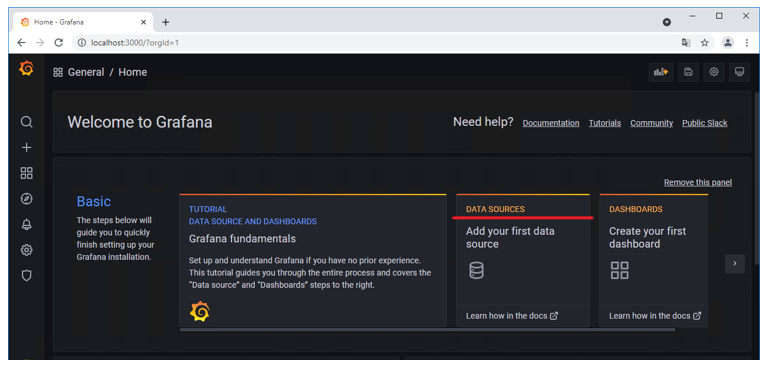Click the dashboard grid icon beside General
771x372 pixels.
point(58,72)
